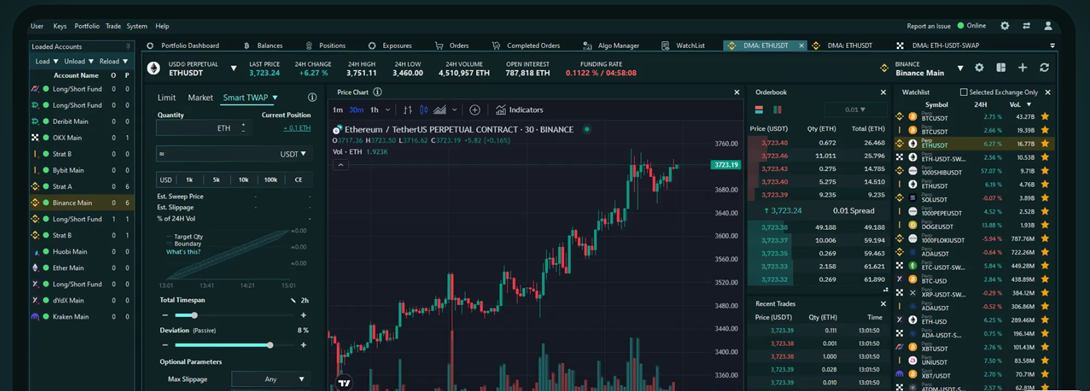Open the user profile icon
The width and height of the screenshot is (1090, 391).
tap(1048, 26)
